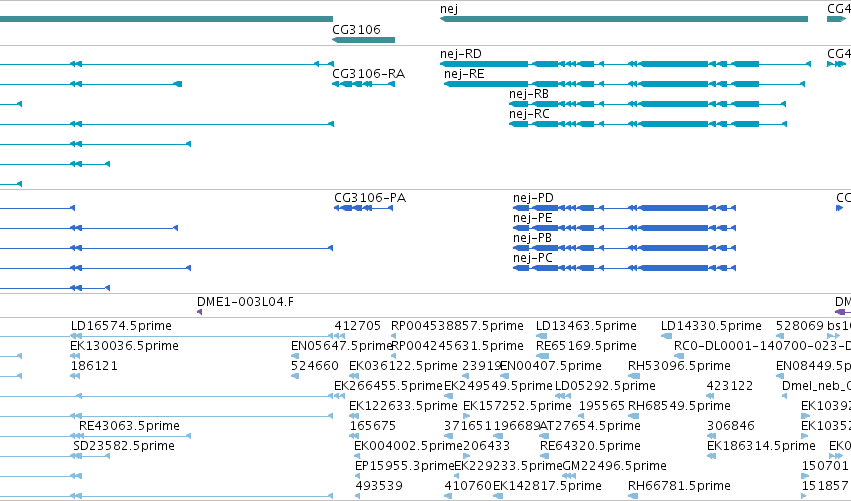
Task: Open the nej-PB protein label
Action: coord(532,238)
